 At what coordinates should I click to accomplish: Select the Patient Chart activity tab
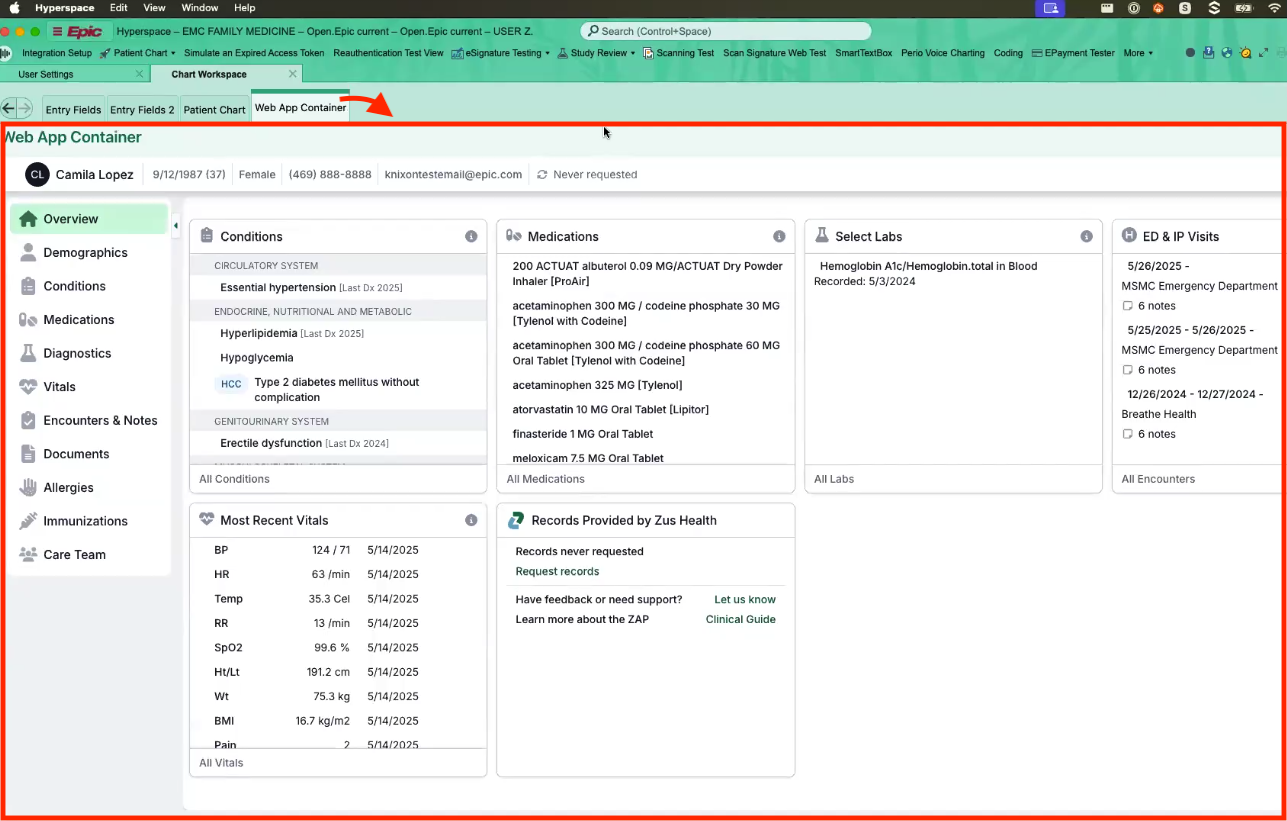(214, 110)
